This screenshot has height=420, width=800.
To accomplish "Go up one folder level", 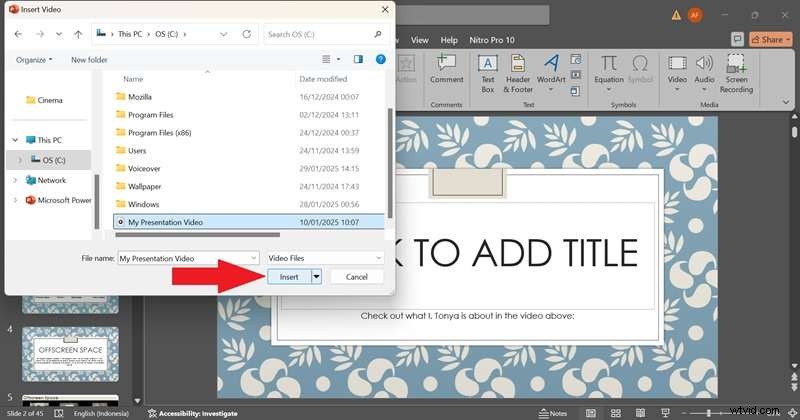I will (x=78, y=34).
